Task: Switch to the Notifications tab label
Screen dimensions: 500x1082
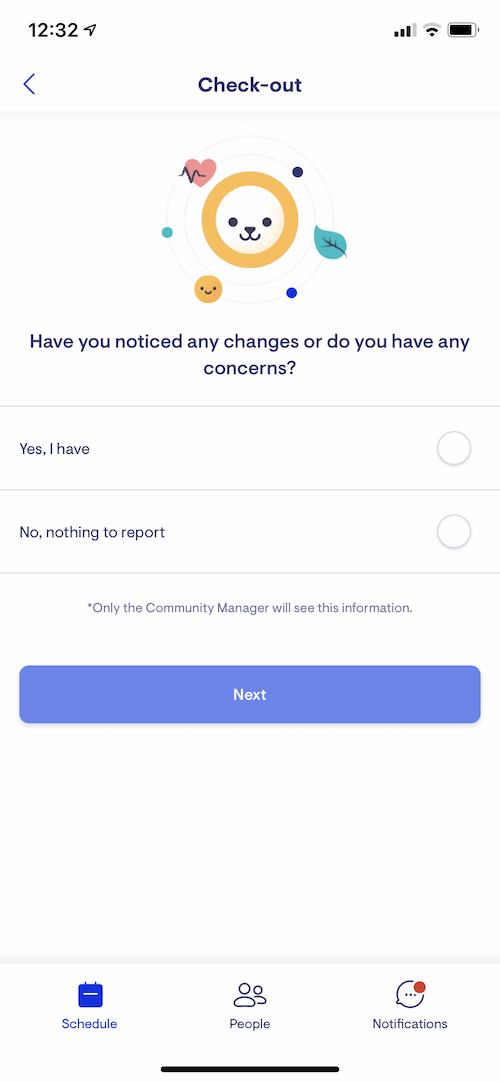Action: pyautogui.click(x=410, y=1023)
